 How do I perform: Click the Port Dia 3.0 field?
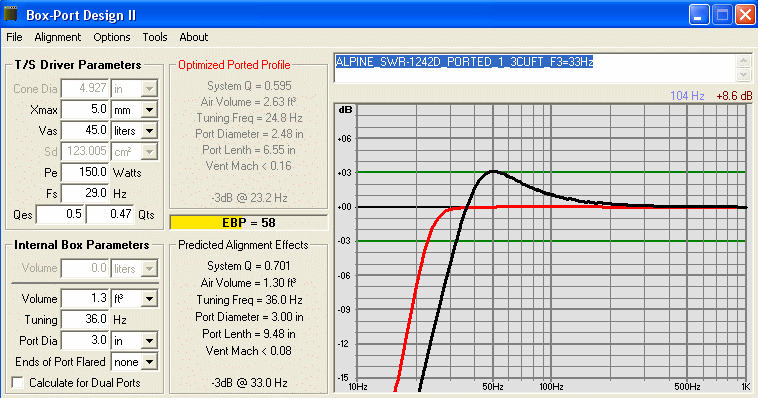pos(85,340)
